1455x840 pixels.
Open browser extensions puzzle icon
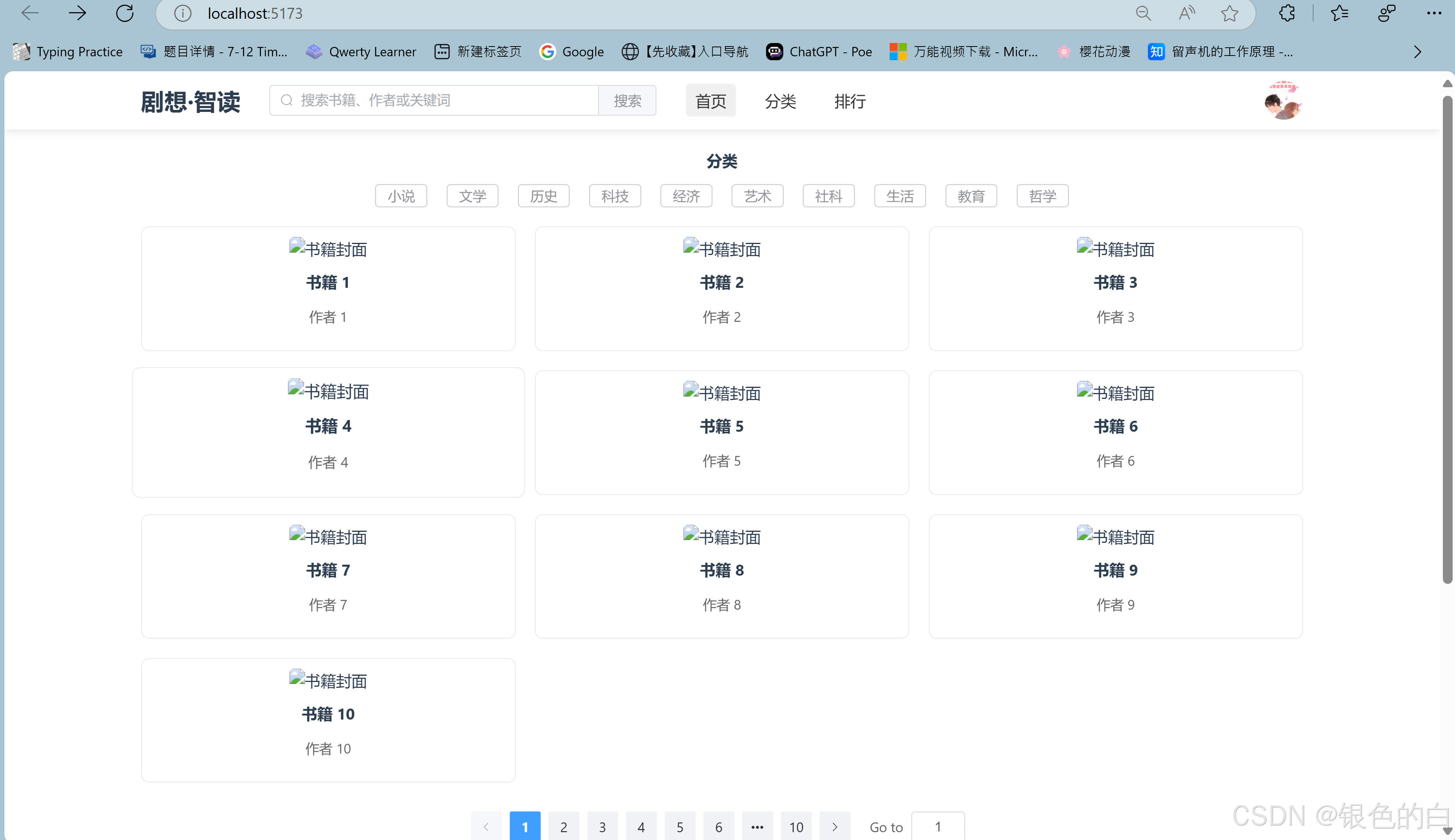tap(1286, 13)
